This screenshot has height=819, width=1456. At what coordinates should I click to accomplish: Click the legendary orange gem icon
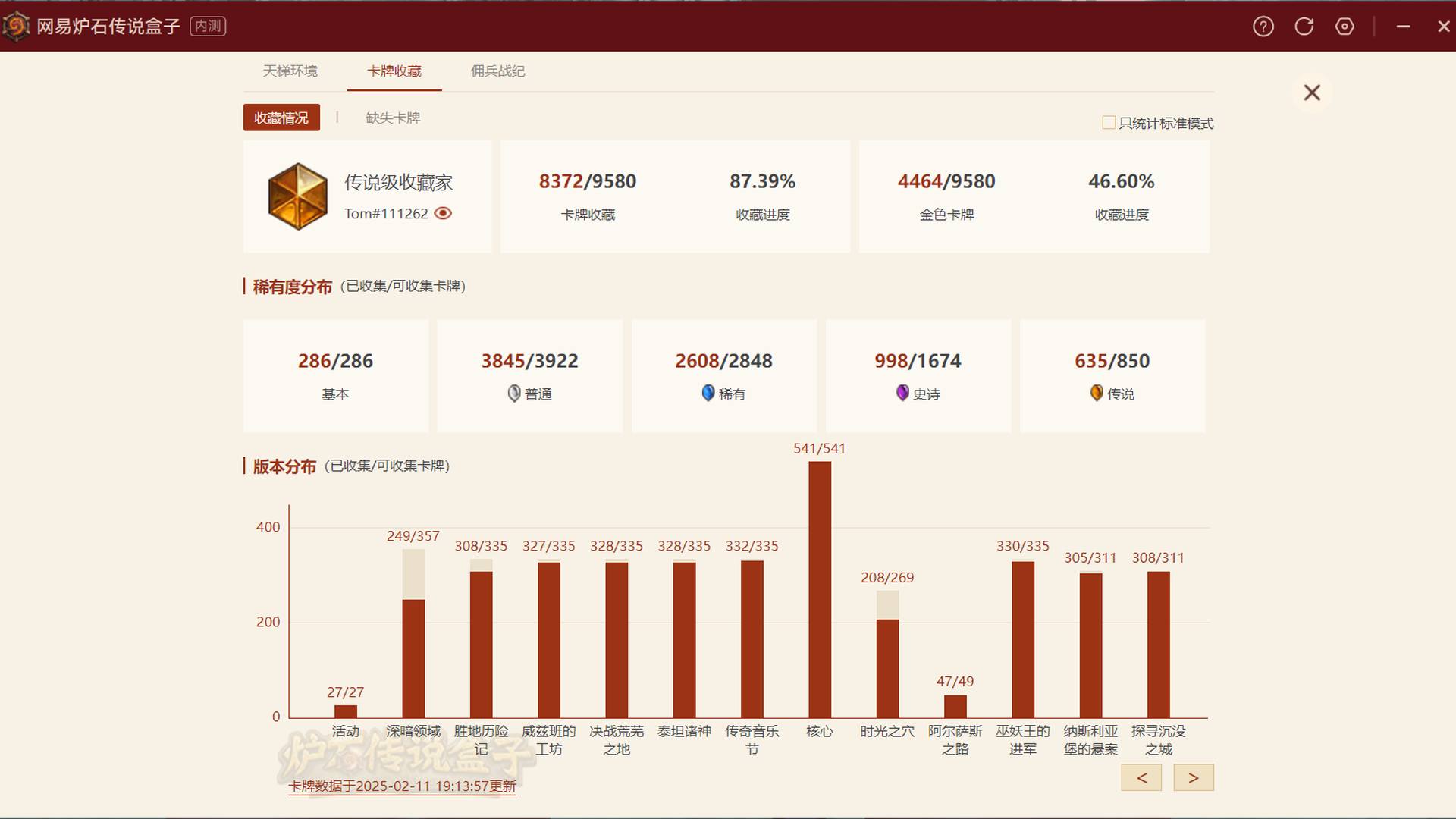1097,393
